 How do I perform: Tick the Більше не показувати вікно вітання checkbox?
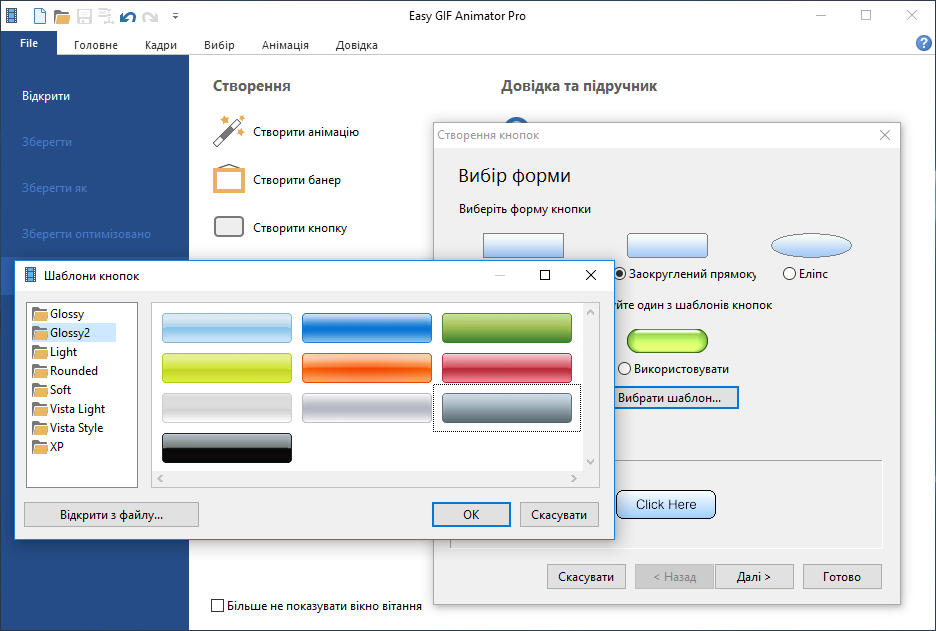coord(217,606)
